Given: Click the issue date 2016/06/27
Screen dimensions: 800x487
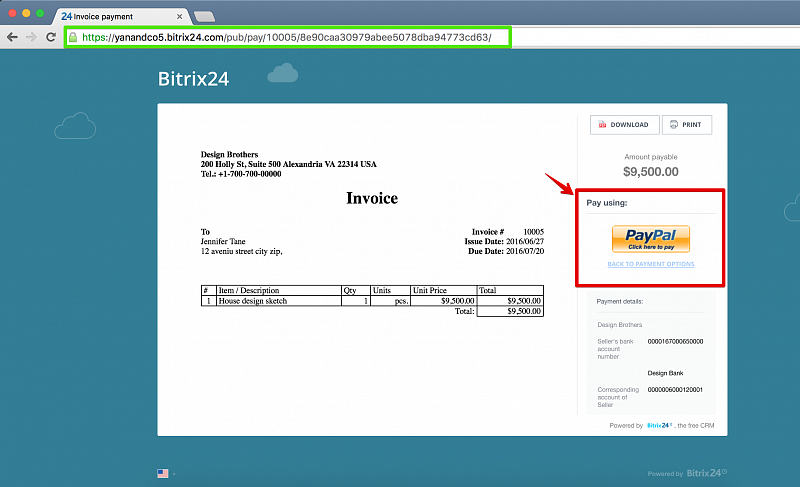Looking at the screenshot, I should (x=525, y=241).
